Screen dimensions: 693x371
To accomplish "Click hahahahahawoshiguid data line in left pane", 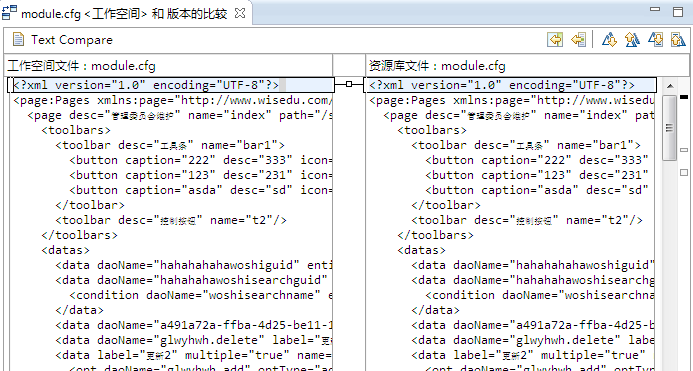I will click(194, 265).
